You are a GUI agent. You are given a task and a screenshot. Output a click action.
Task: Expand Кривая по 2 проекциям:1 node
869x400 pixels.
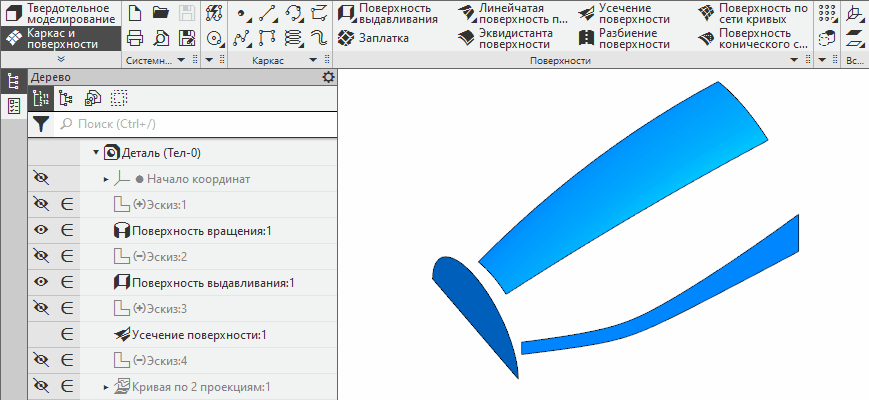[x=106, y=386]
